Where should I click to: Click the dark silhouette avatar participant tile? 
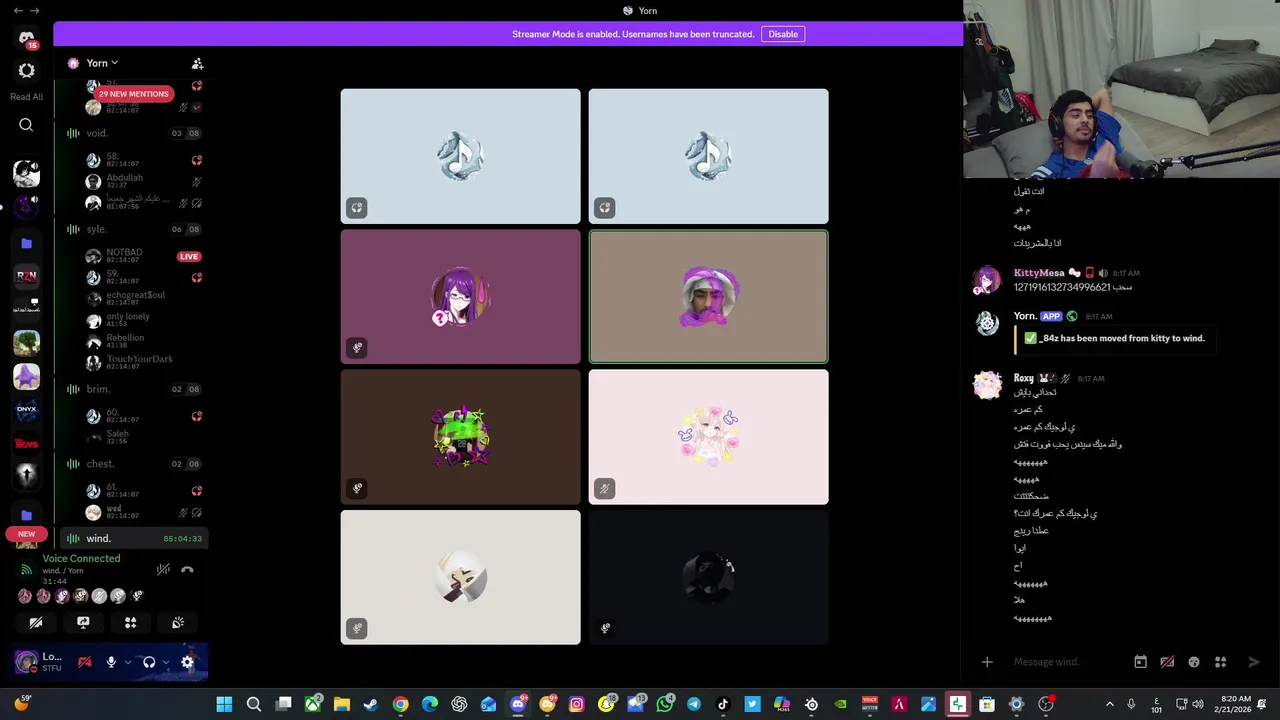[x=708, y=577]
